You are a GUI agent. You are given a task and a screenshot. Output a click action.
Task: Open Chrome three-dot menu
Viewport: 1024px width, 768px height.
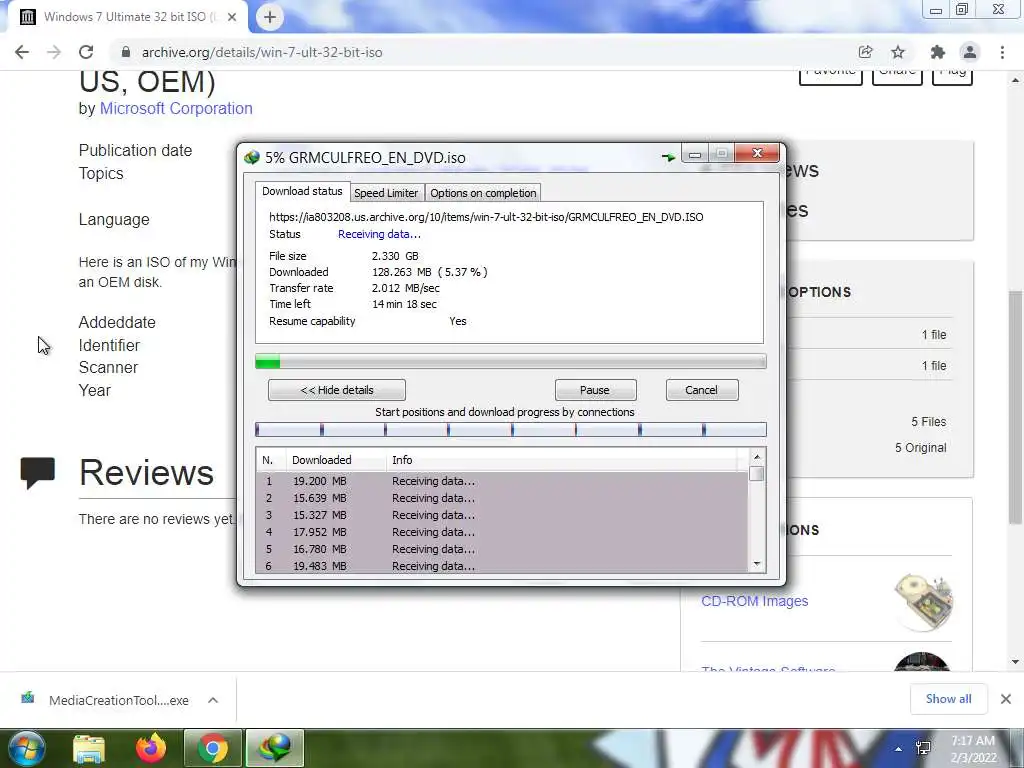click(x=1002, y=52)
